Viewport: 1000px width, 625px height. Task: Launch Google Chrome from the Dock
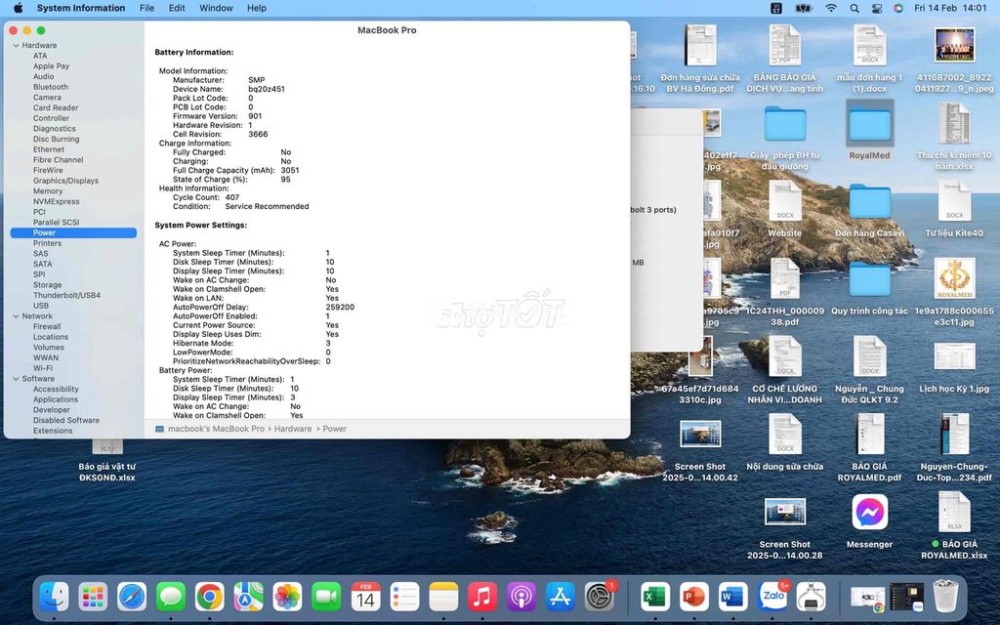click(210, 598)
